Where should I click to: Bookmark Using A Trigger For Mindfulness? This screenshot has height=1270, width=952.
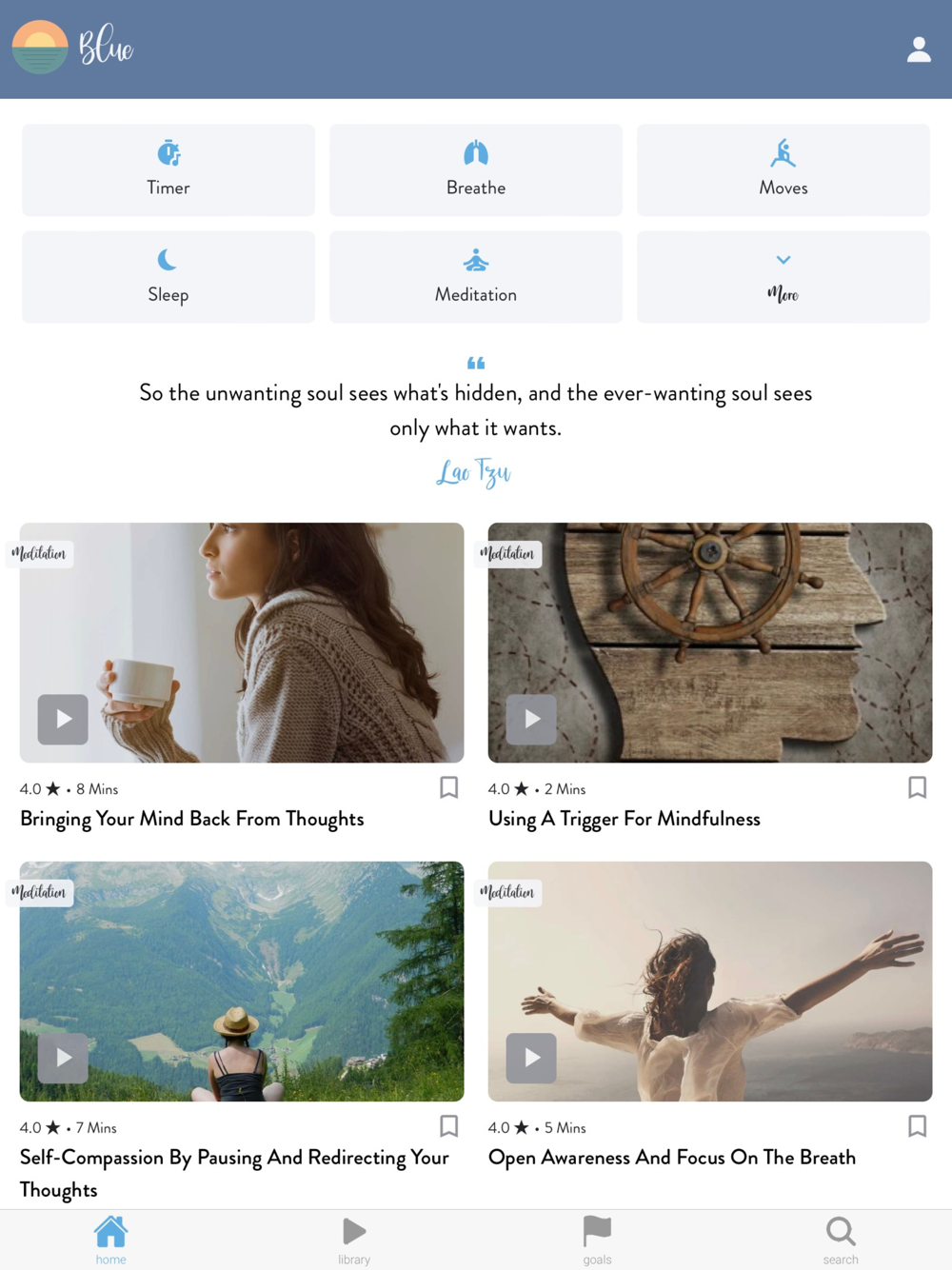(917, 787)
